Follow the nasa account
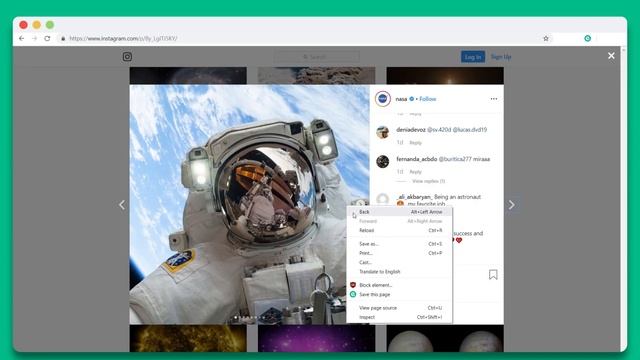 (428, 99)
